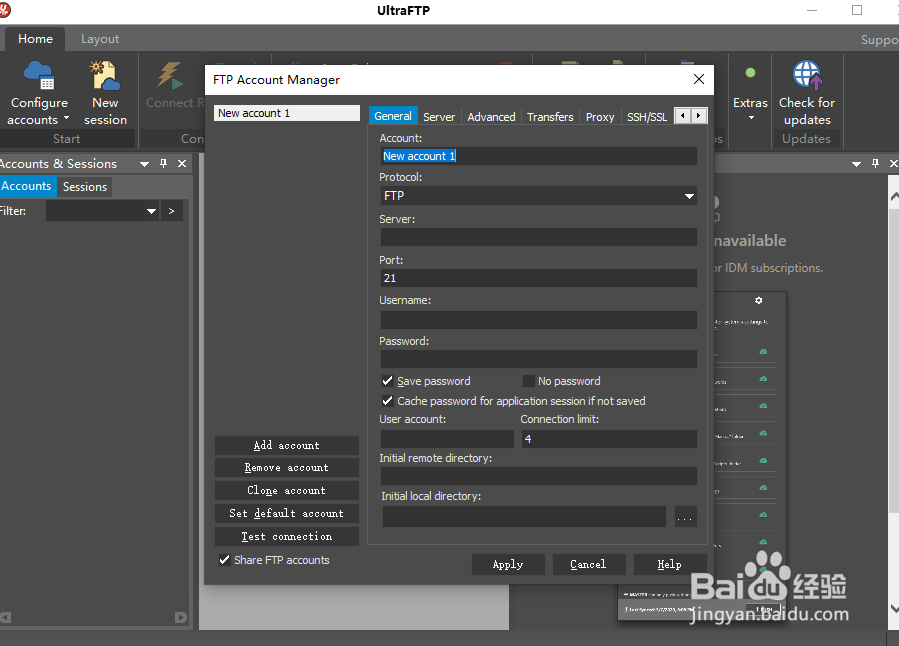
Task: Close the Accounts & Sessions panel
Action: (x=182, y=163)
